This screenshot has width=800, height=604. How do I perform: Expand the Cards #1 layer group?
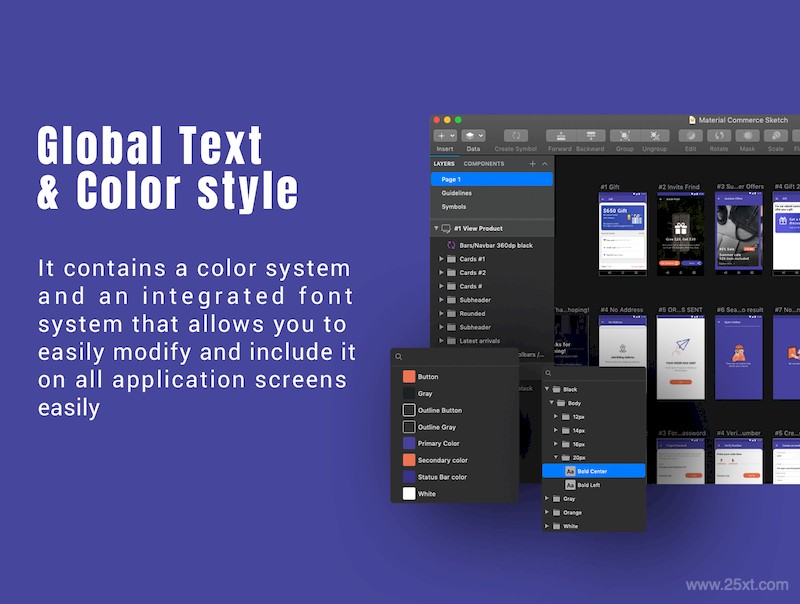(x=441, y=259)
